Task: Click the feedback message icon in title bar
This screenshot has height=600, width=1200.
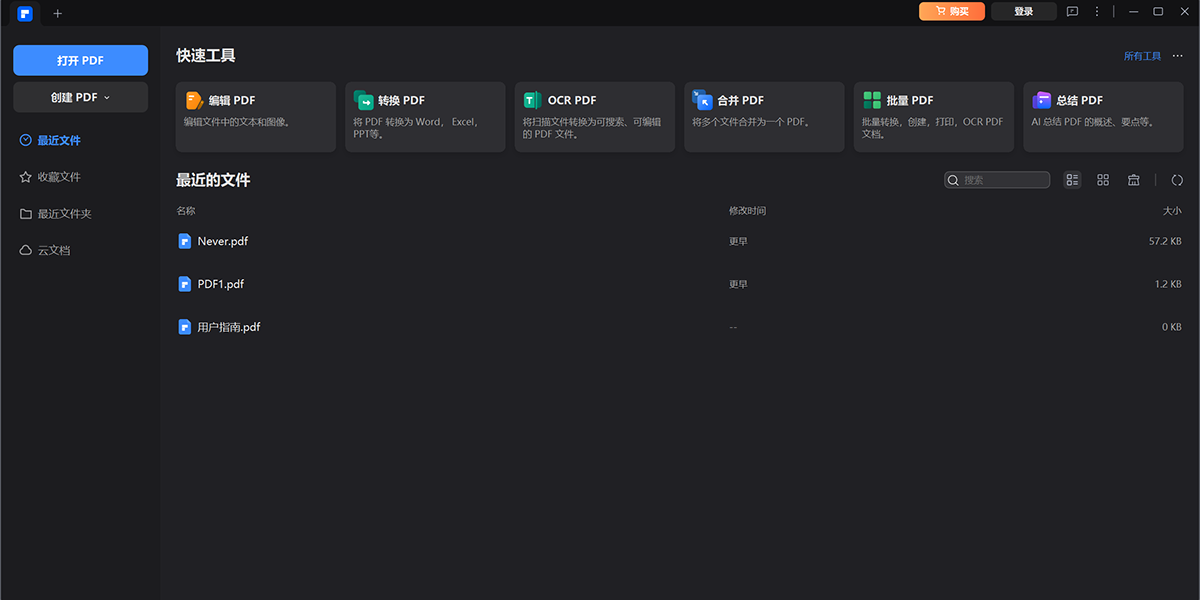Action: pyautogui.click(x=1072, y=12)
